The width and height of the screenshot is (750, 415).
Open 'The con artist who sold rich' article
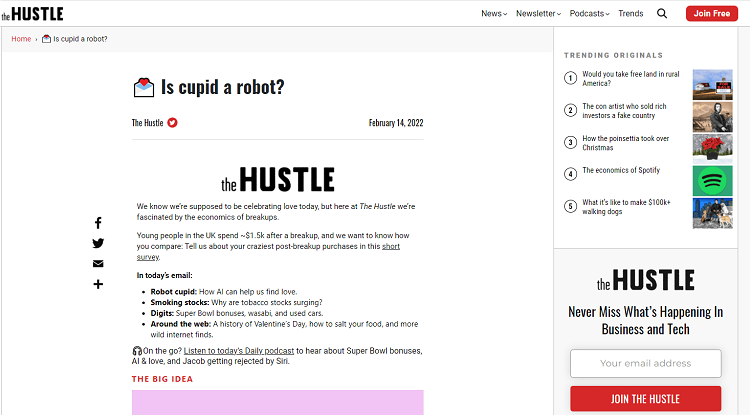tap(624, 111)
